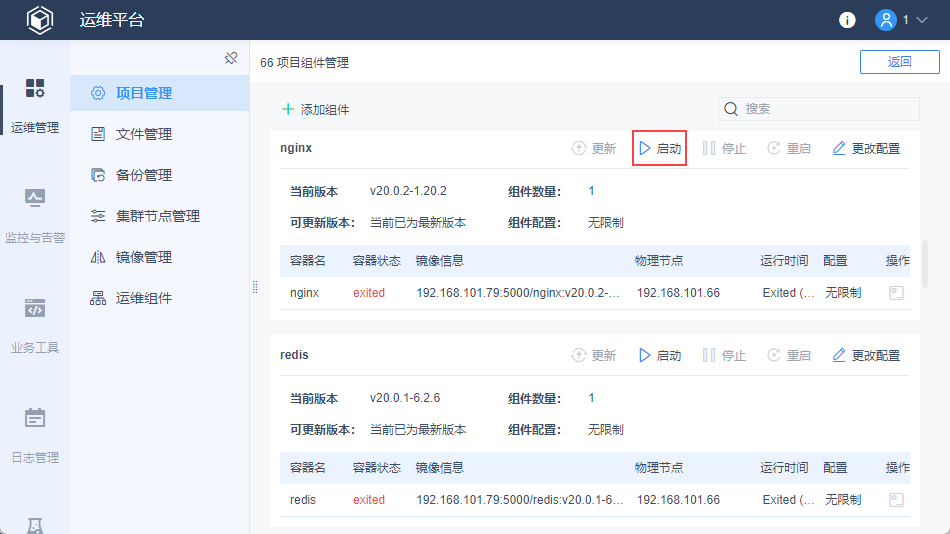Click the 66 项目组件管理 page title

click(x=304, y=62)
